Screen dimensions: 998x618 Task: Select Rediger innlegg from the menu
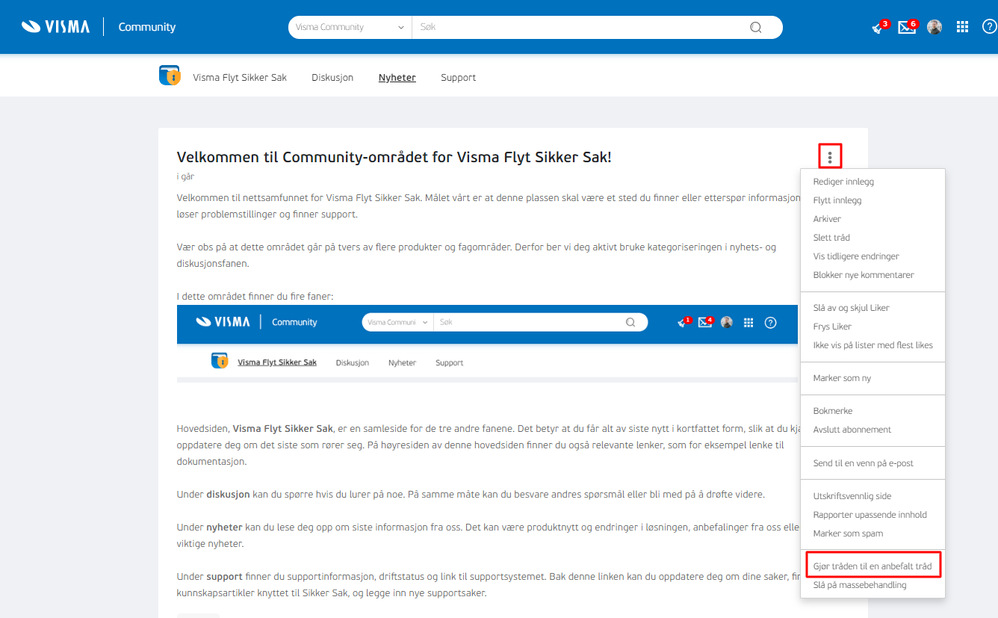[843, 181]
